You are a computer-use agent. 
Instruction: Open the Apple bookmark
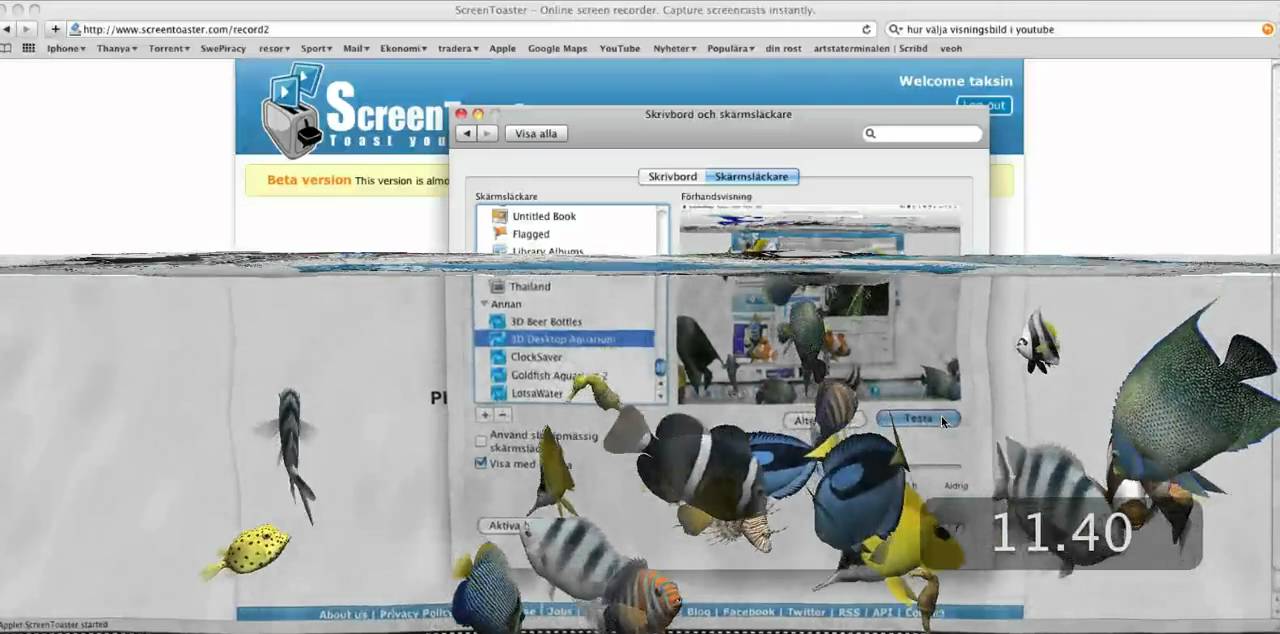click(x=502, y=48)
